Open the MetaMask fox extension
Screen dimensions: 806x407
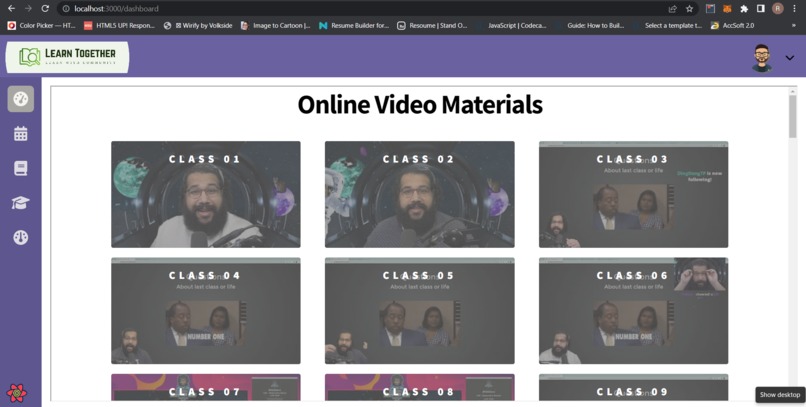point(727,9)
